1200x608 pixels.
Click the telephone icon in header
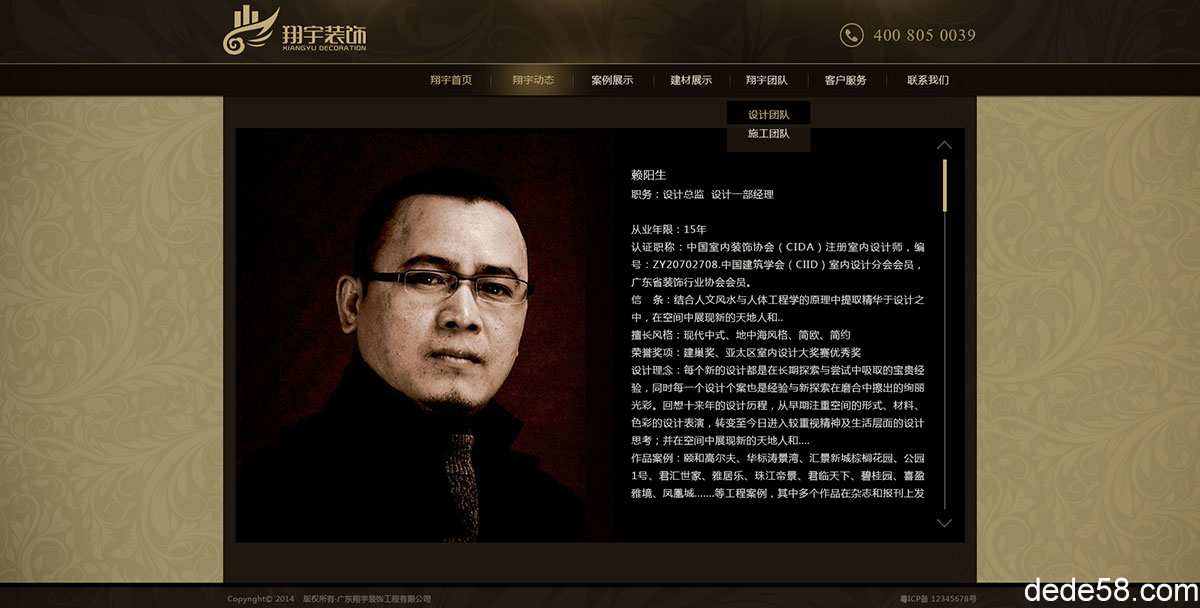tap(851, 35)
